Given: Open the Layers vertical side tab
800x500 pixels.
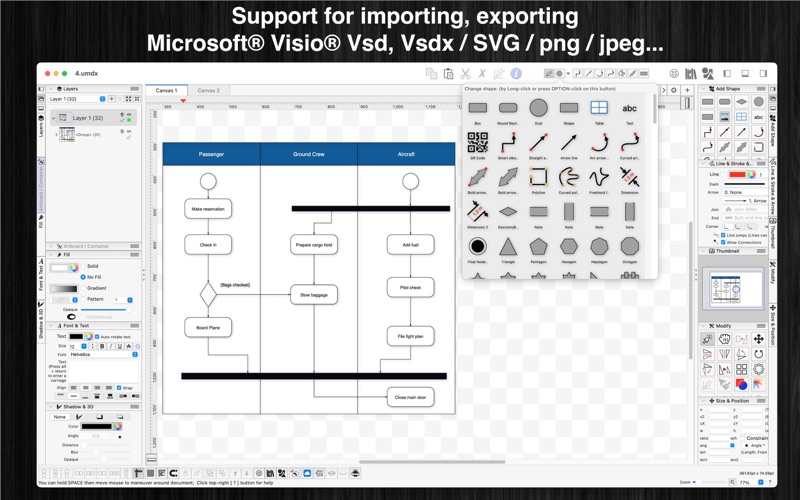Looking at the screenshot, I should pyautogui.click(x=41, y=127).
